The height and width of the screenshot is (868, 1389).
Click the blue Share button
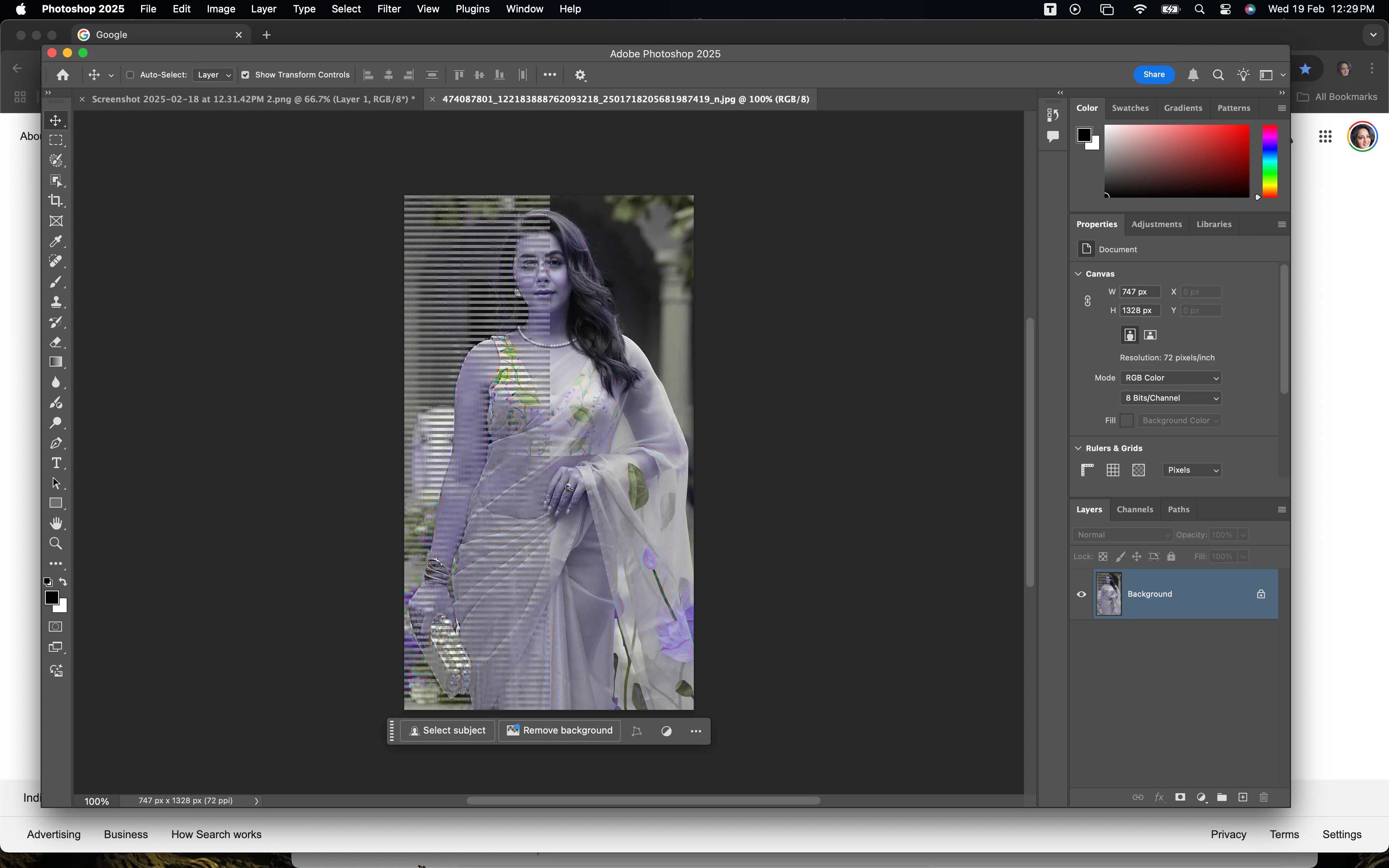[1154, 75]
